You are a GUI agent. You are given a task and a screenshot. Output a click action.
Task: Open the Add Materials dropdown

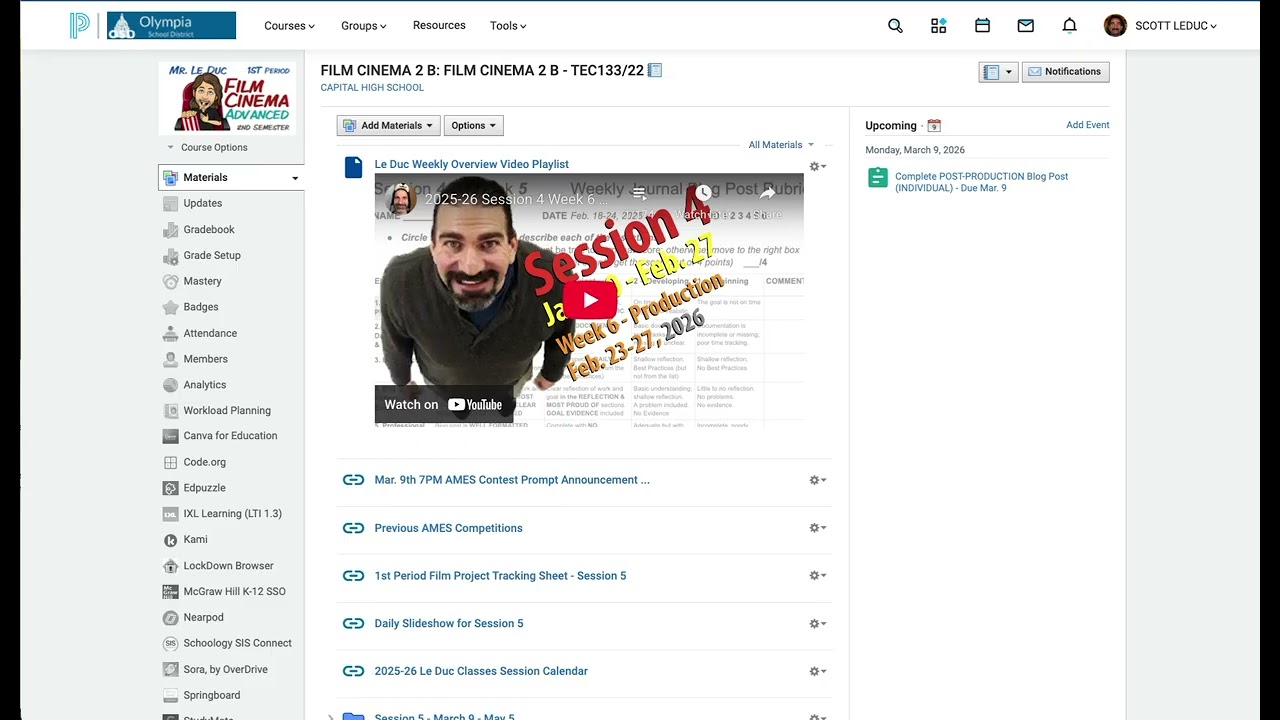click(388, 125)
